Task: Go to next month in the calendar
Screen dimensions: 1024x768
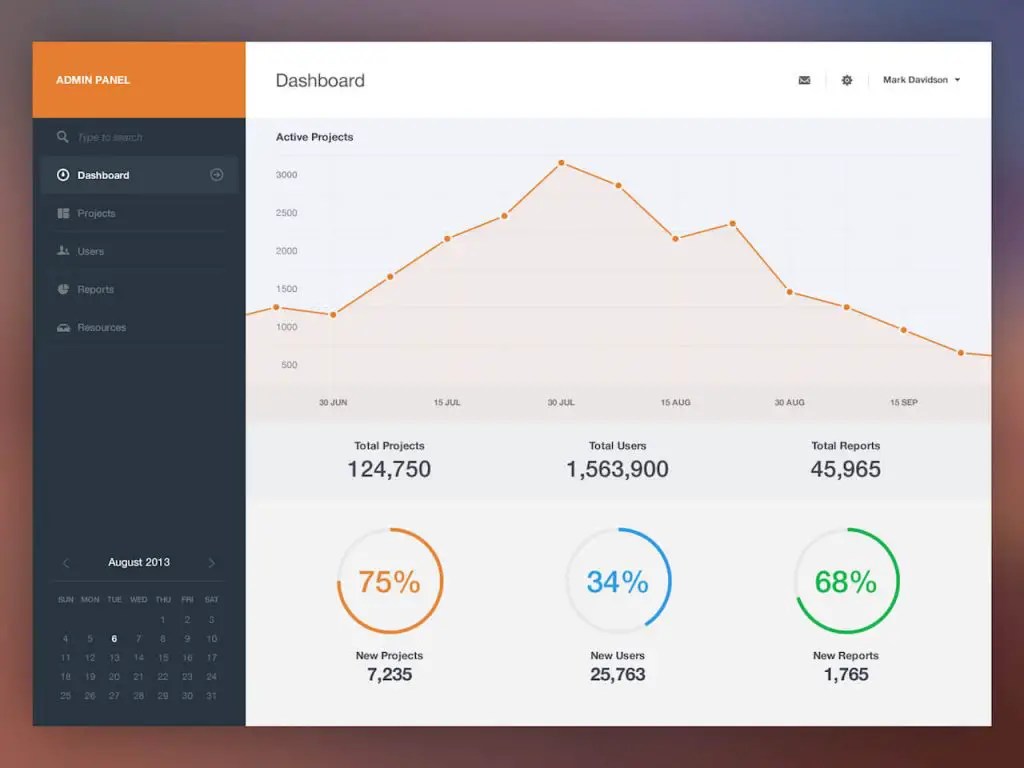Action: coord(211,563)
